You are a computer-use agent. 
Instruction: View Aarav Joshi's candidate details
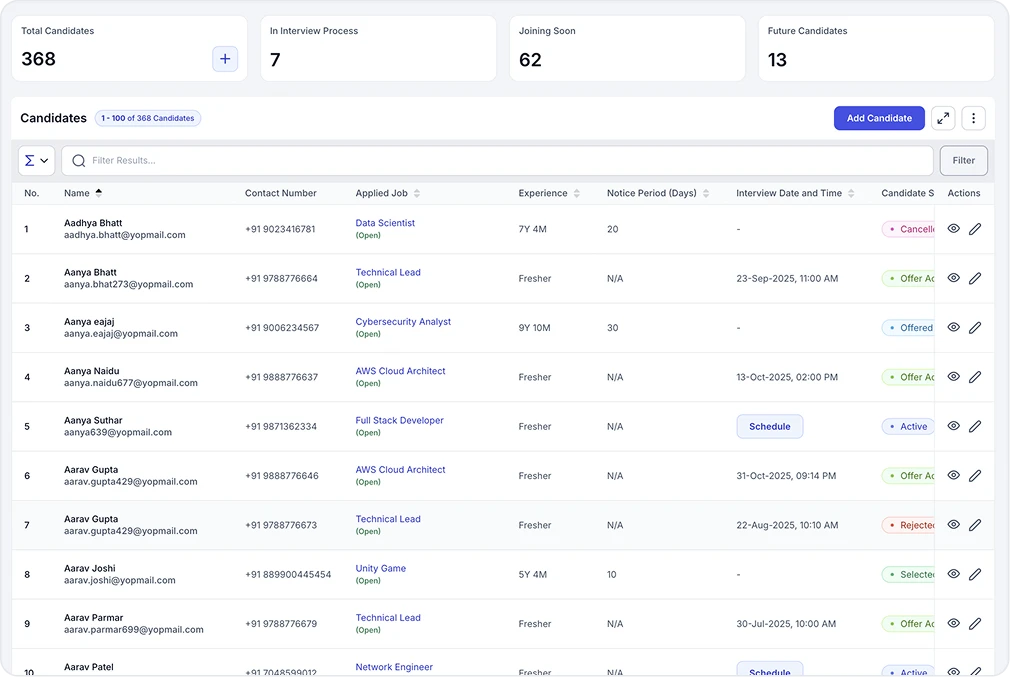click(953, 574)
